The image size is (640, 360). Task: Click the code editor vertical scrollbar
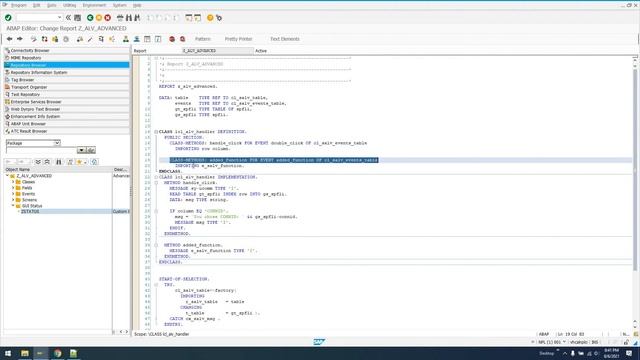tap(635, 169)
